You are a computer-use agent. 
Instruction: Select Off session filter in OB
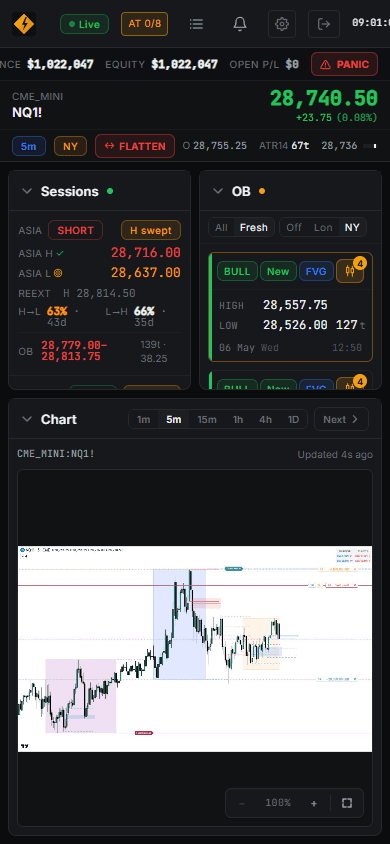point(294,227)
